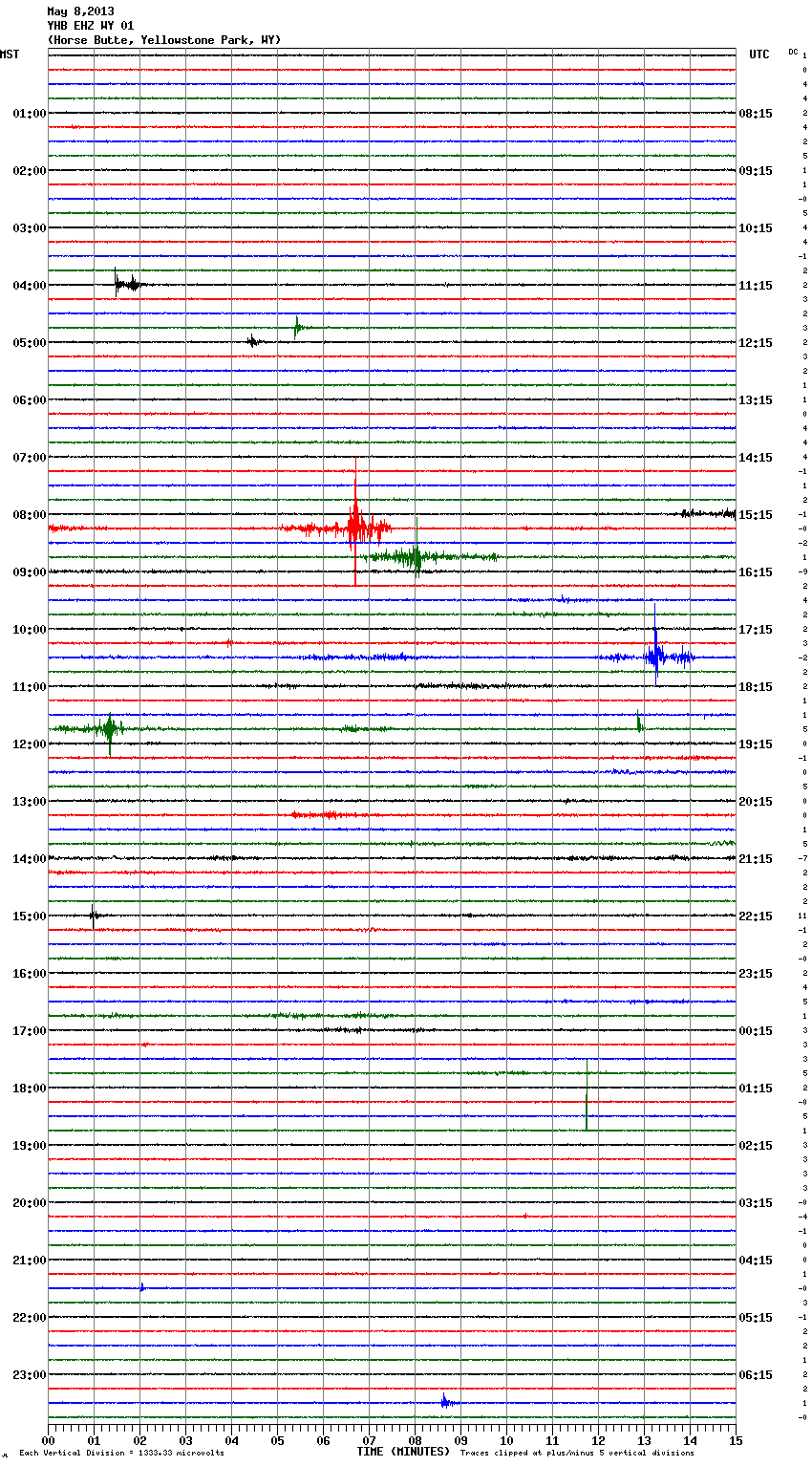Click the Horse Butte location subtitle
This screenshot has height=1466, width=812.
pos(163,40)
